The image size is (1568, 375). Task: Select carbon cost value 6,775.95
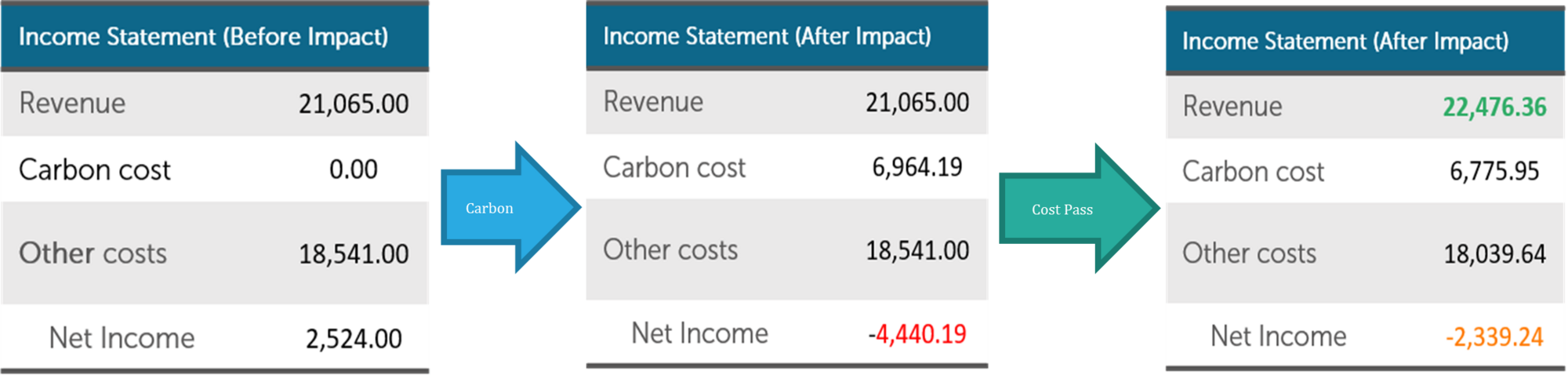[x=1494, y=171]
